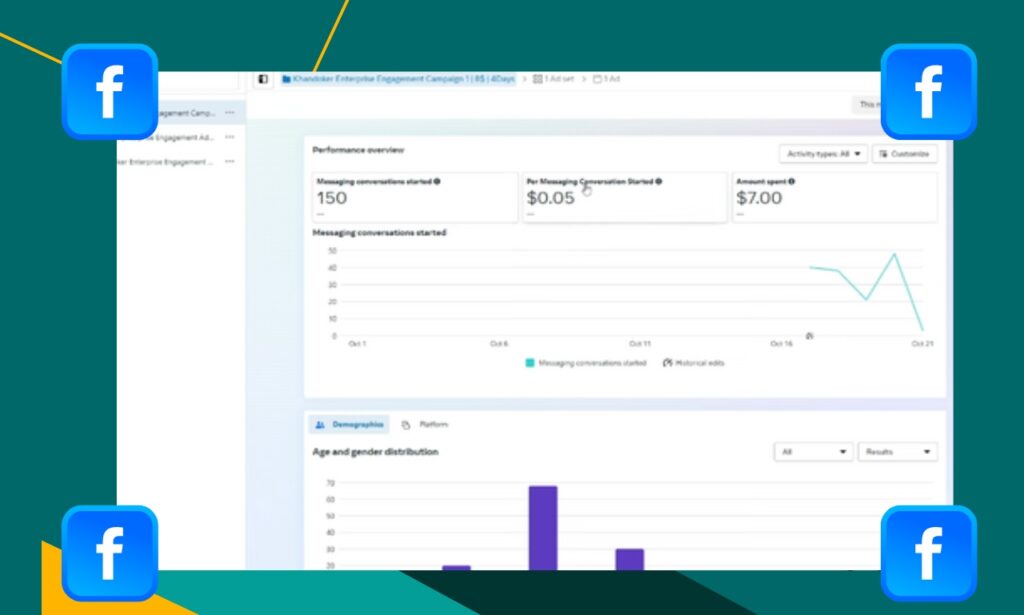Image resolution: width=1024 pixels, height=615 pixels.
Task: Toggle Historical edits legend item
Action: [x=693, y=363]
